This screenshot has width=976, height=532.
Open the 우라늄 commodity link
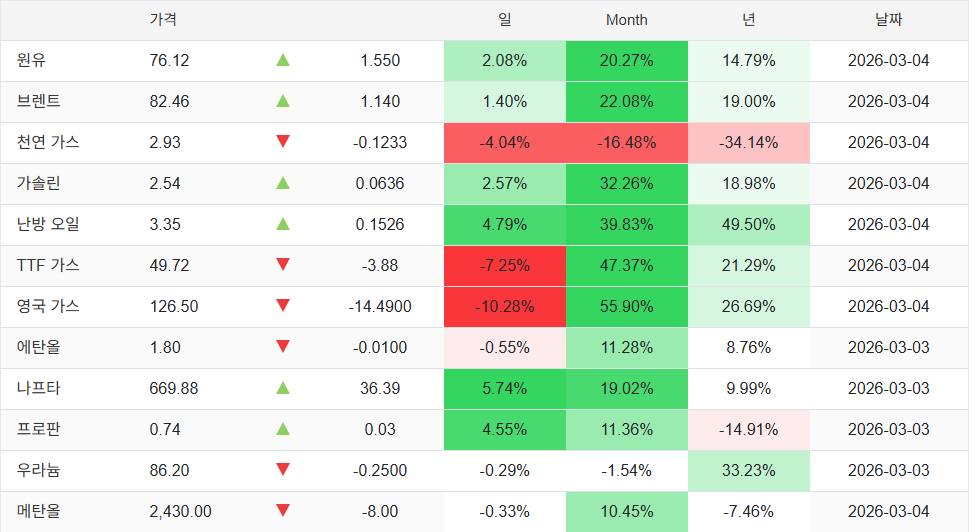point(39,470)
